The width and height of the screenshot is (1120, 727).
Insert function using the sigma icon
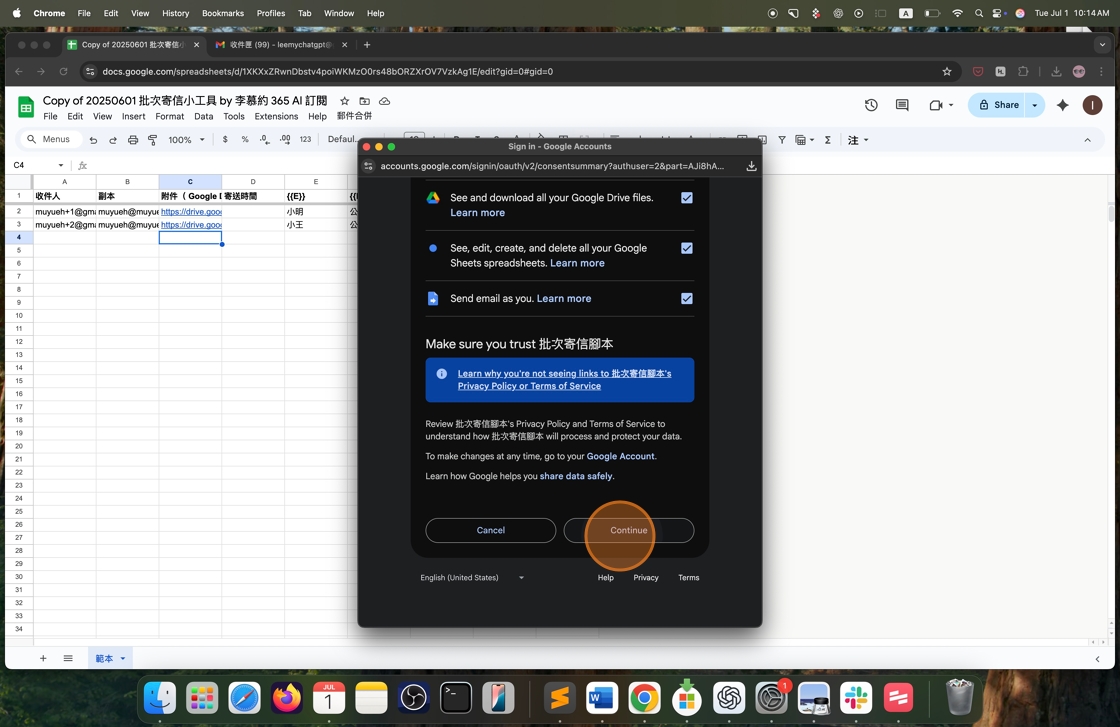click(828, 140)
